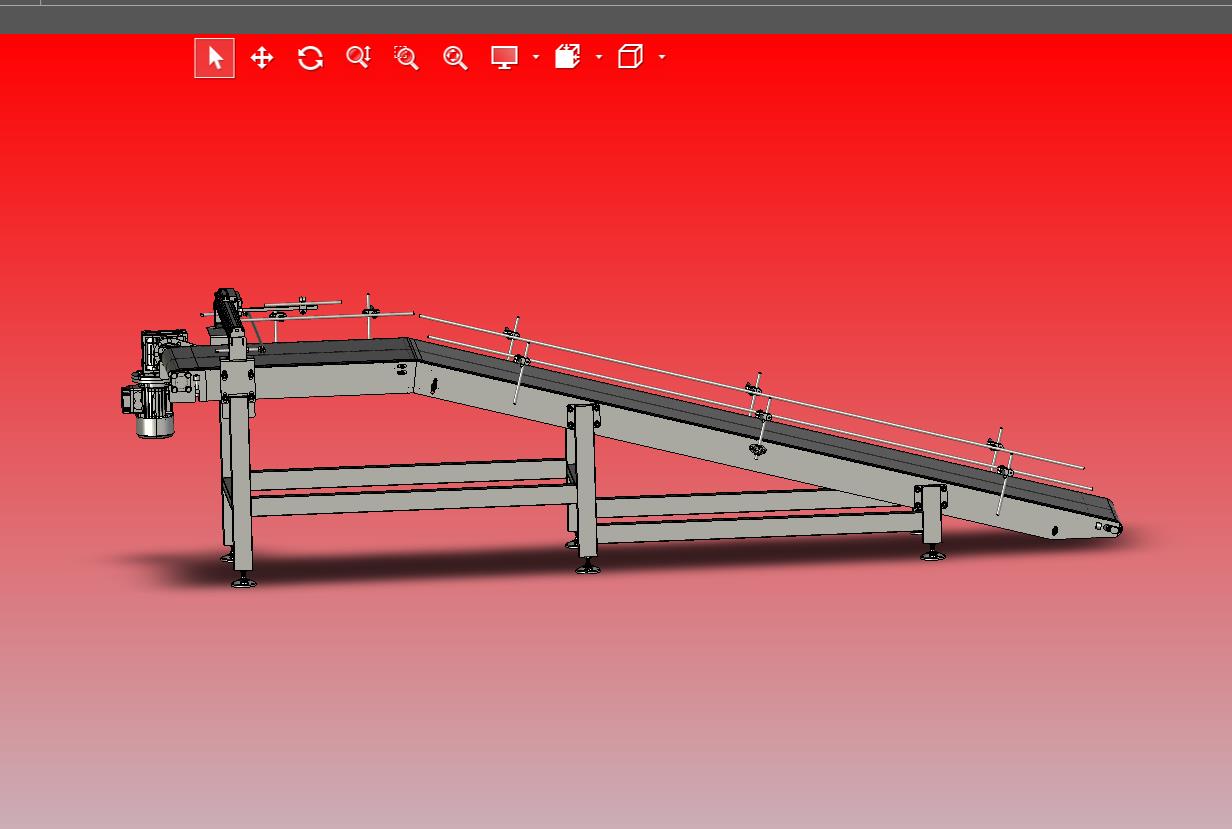The height and width of the screenshot is (829, 1232).
Task: Use the Zoom to area tool
Action: coord(406,57)
